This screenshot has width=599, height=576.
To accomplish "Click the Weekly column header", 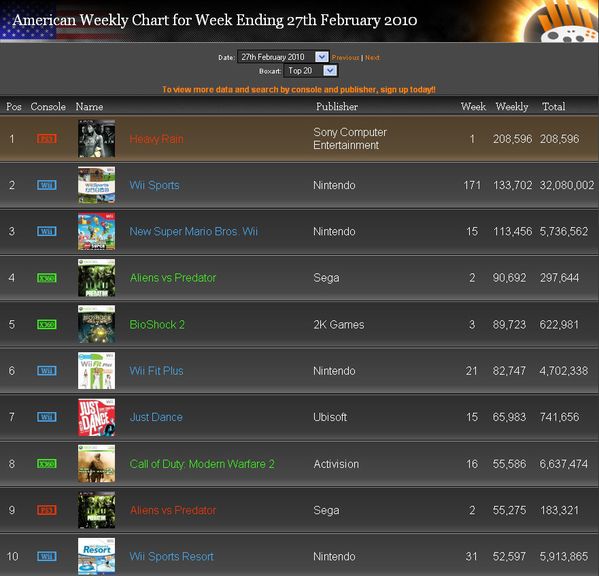I will [512, 107].
